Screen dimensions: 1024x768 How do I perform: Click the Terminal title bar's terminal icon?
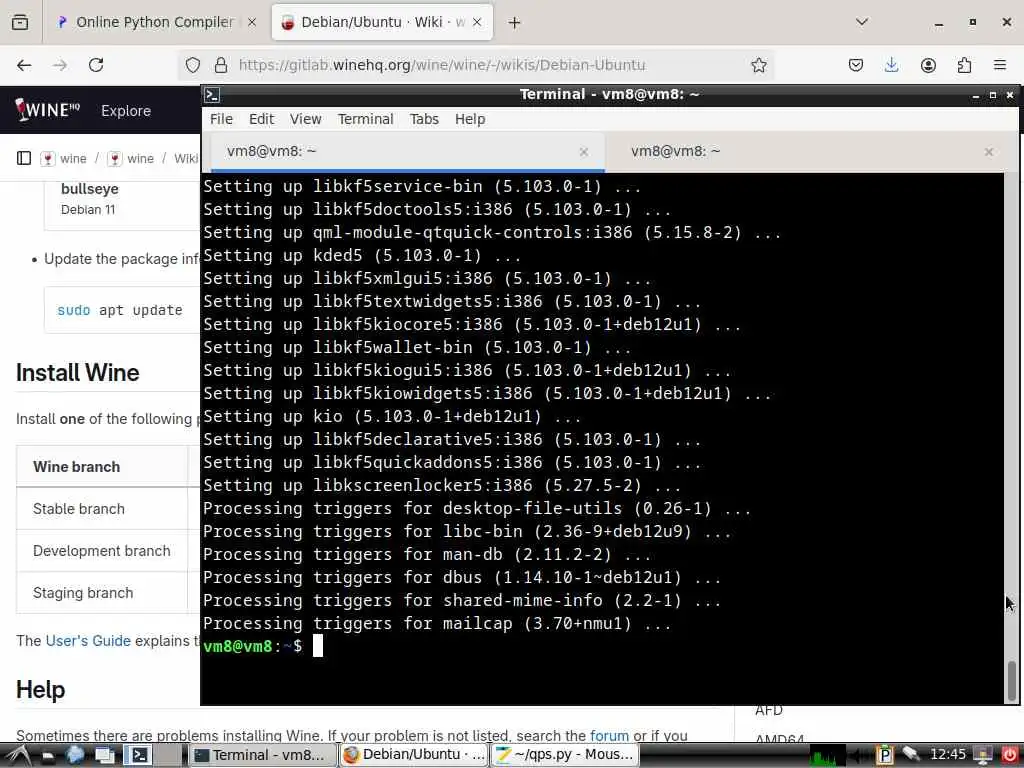coord(212,95)
